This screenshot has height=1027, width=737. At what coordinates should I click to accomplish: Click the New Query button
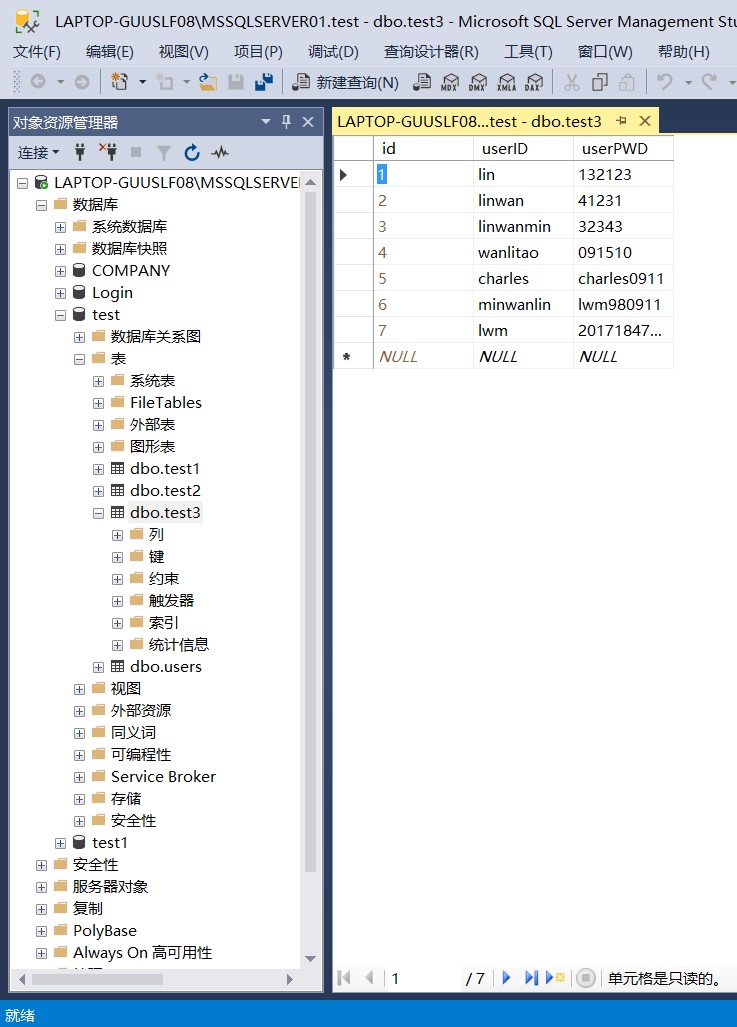pyautogui.click(x=345, y=82)
